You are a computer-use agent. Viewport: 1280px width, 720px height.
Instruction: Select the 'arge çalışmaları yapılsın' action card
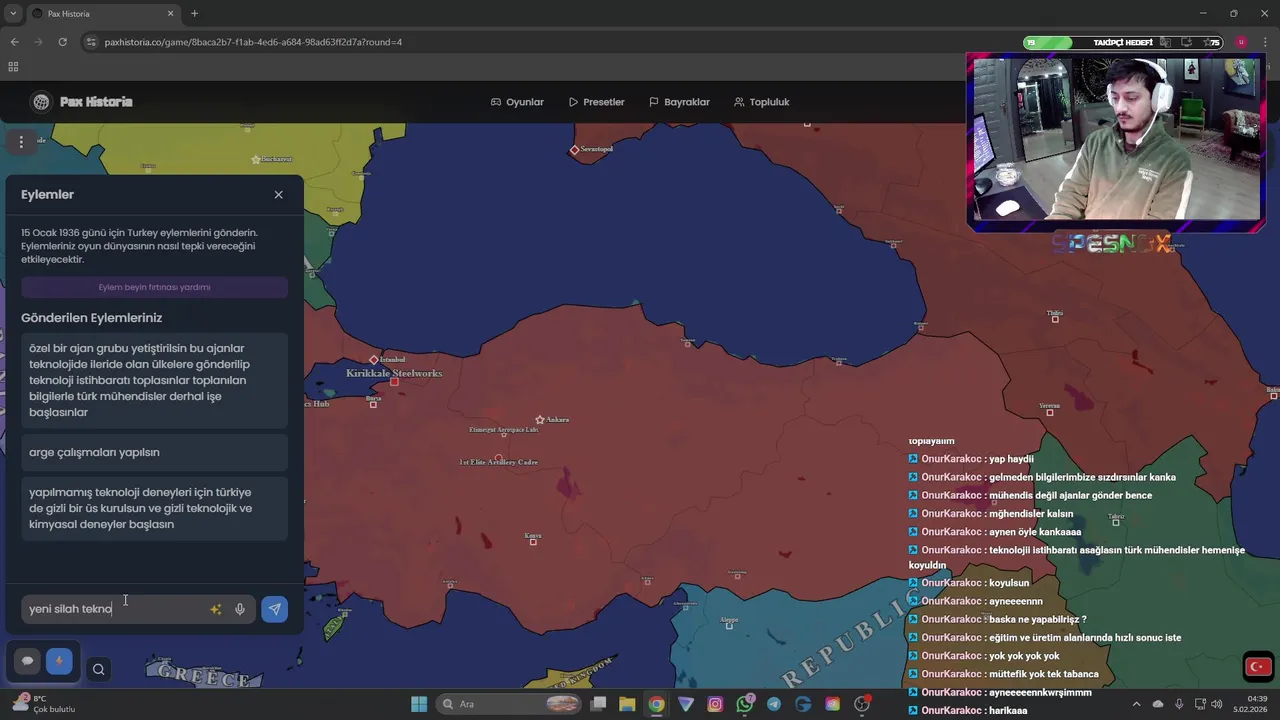point(154,452)
